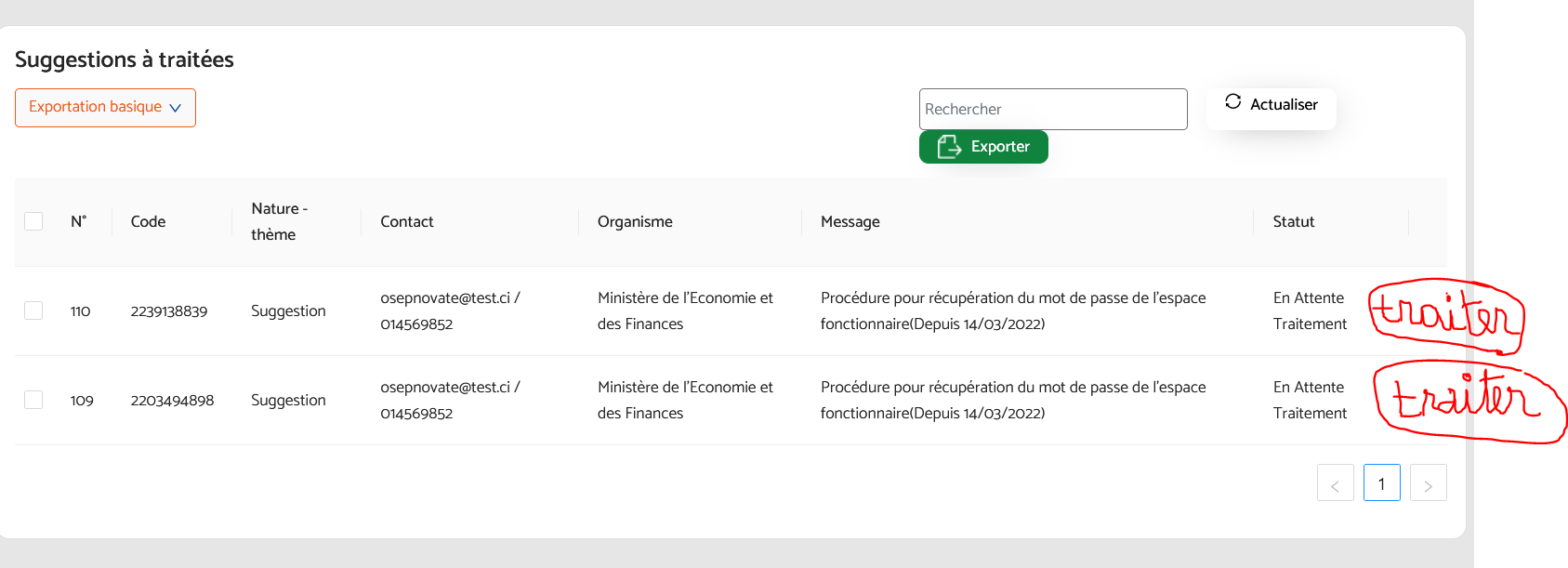Click the refresh icon beside Actualiser
Image resolution: width=1568 pixels, height=568 pixels.
[1232, 102]
